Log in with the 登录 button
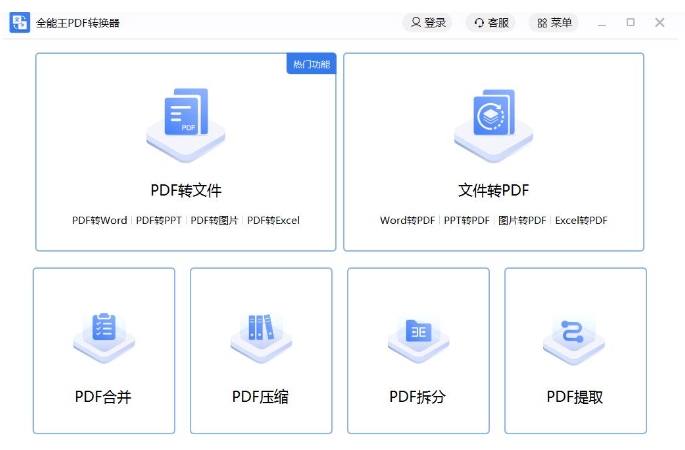The height and width of the screenshot is (450, 685). [x=427, y=22]
